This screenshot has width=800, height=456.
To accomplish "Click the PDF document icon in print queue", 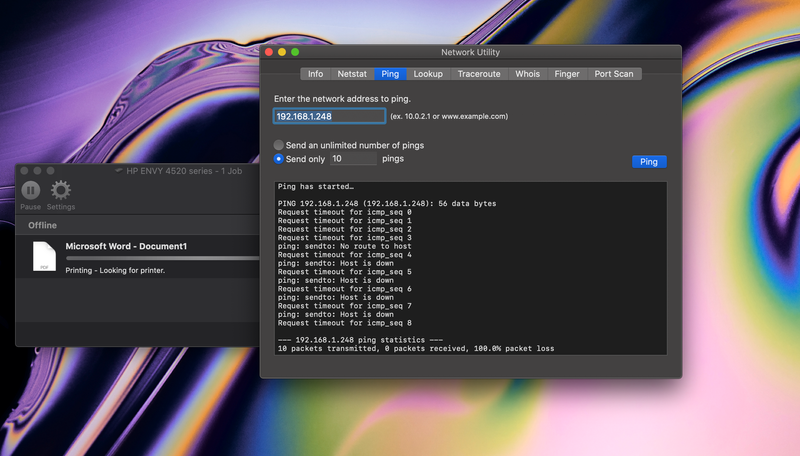I will click(44, 256).
